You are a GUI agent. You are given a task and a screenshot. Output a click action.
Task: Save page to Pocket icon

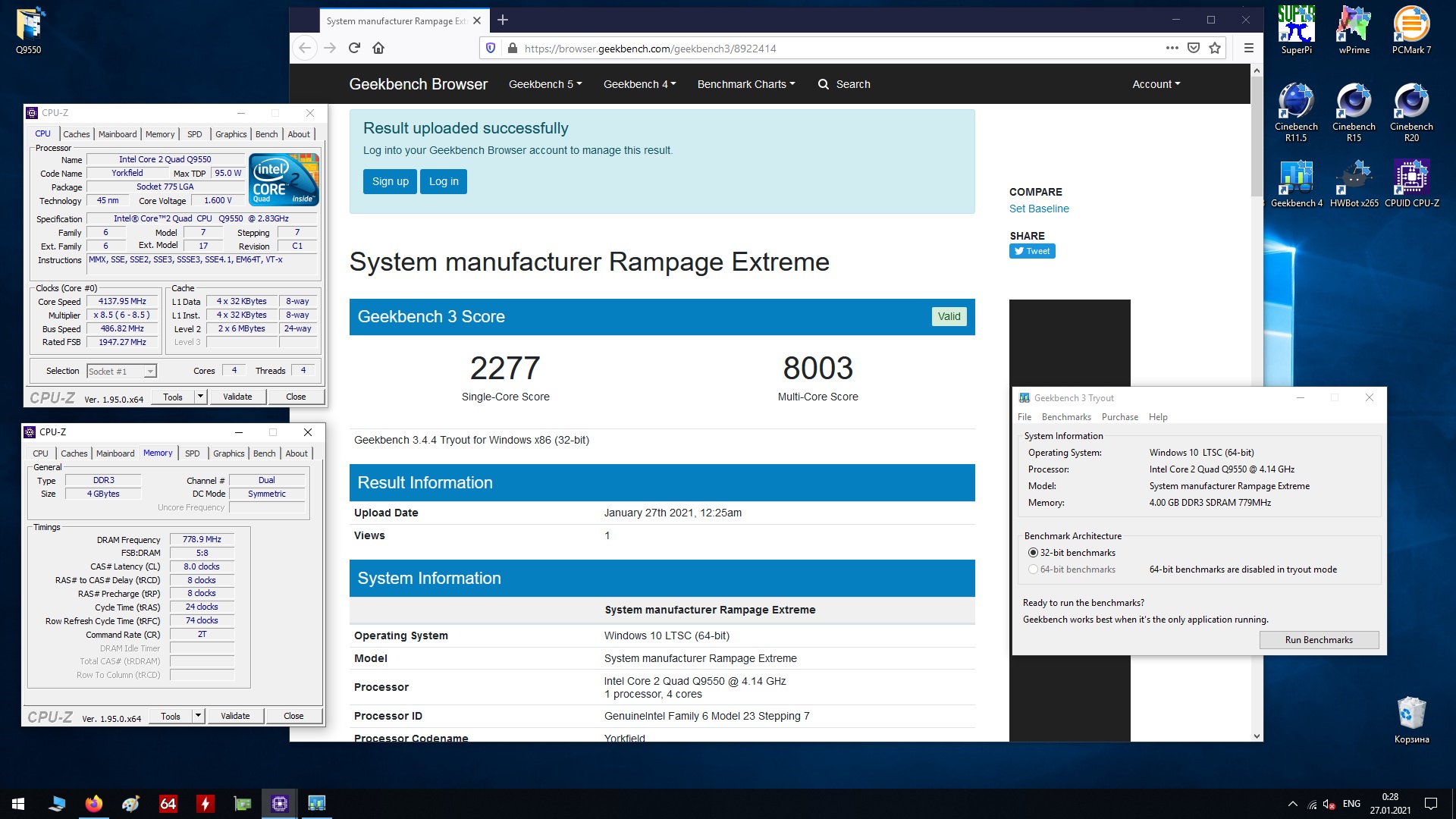[1194, 48]
